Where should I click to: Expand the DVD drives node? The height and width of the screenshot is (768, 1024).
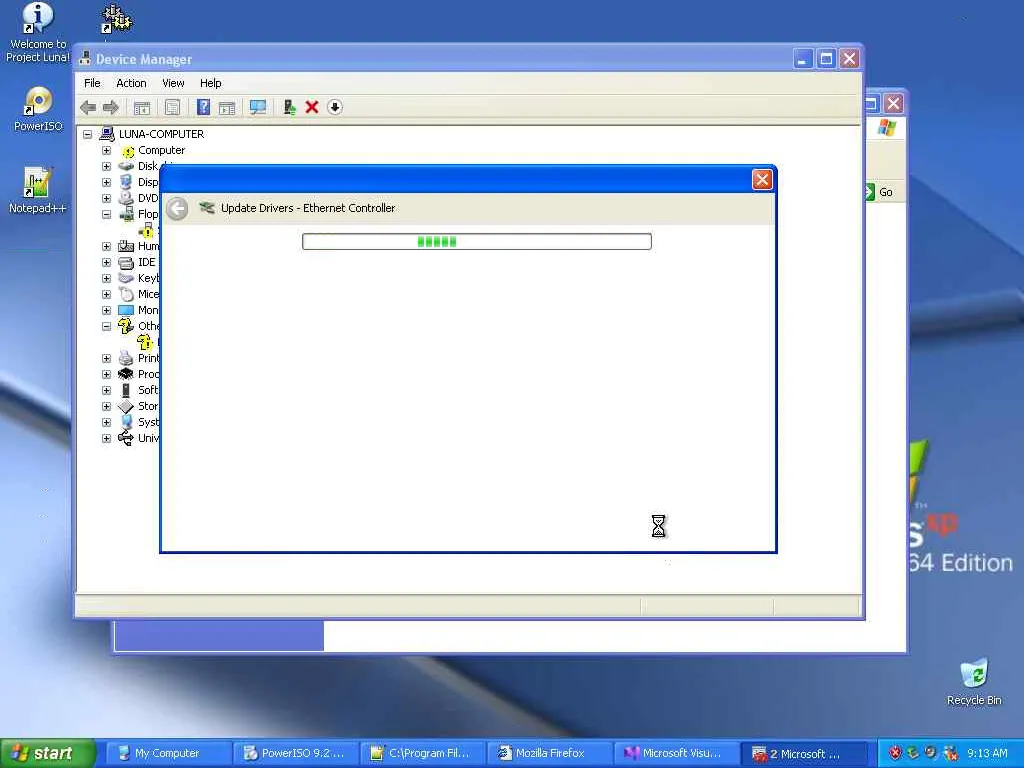tap(106, 199)
